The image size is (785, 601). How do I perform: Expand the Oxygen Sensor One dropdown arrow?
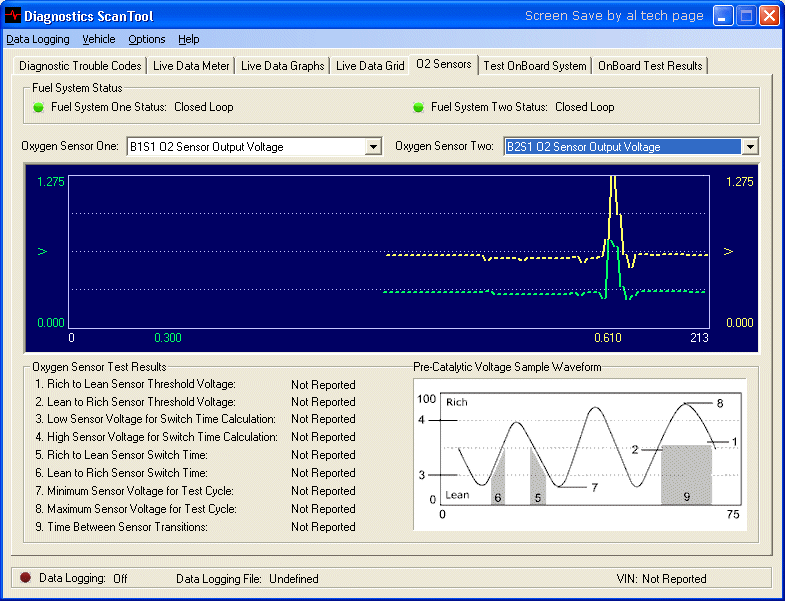point(373,147)
